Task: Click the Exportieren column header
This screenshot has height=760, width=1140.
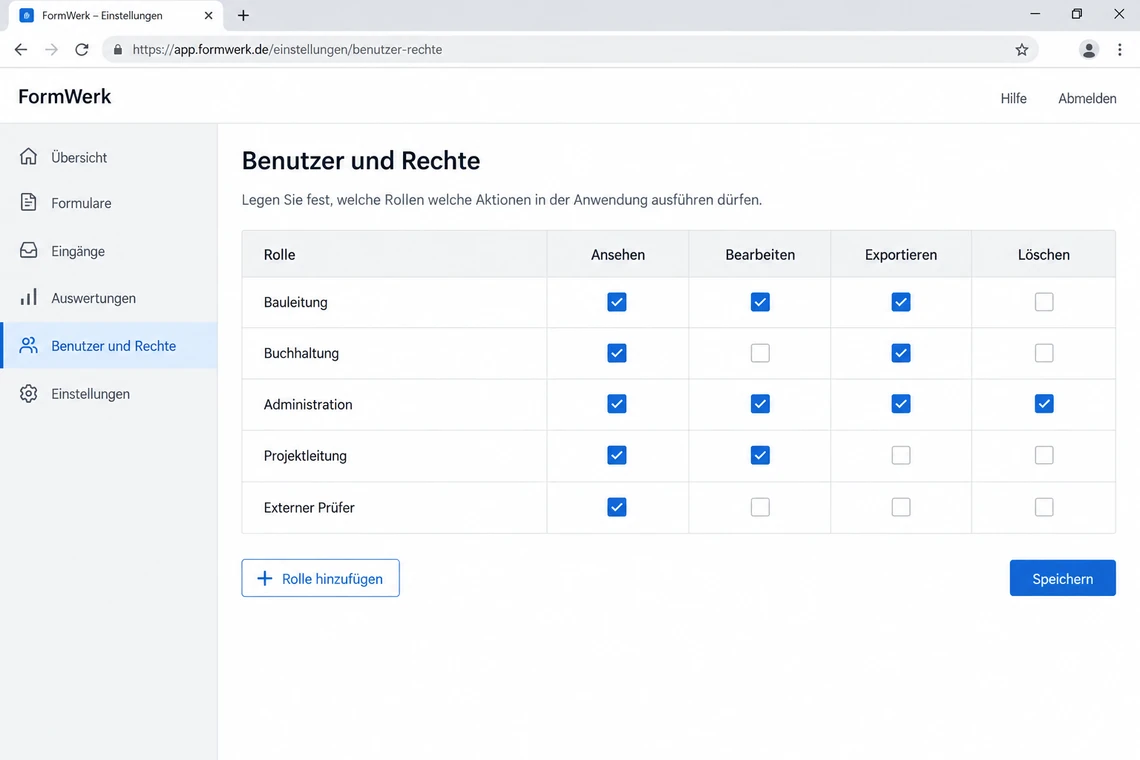Action: (901, 255)
